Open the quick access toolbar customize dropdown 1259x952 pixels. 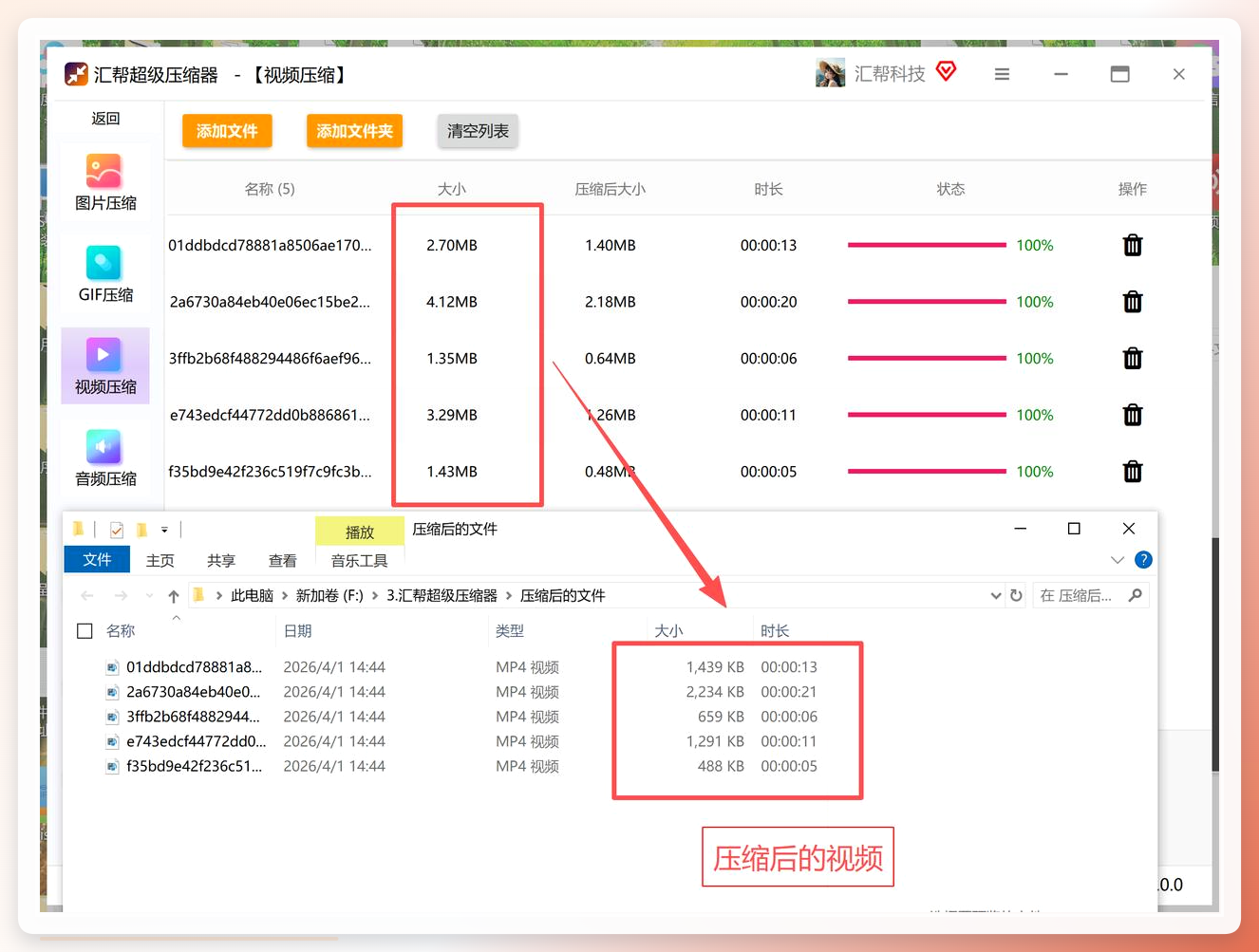tap(164, 530)
